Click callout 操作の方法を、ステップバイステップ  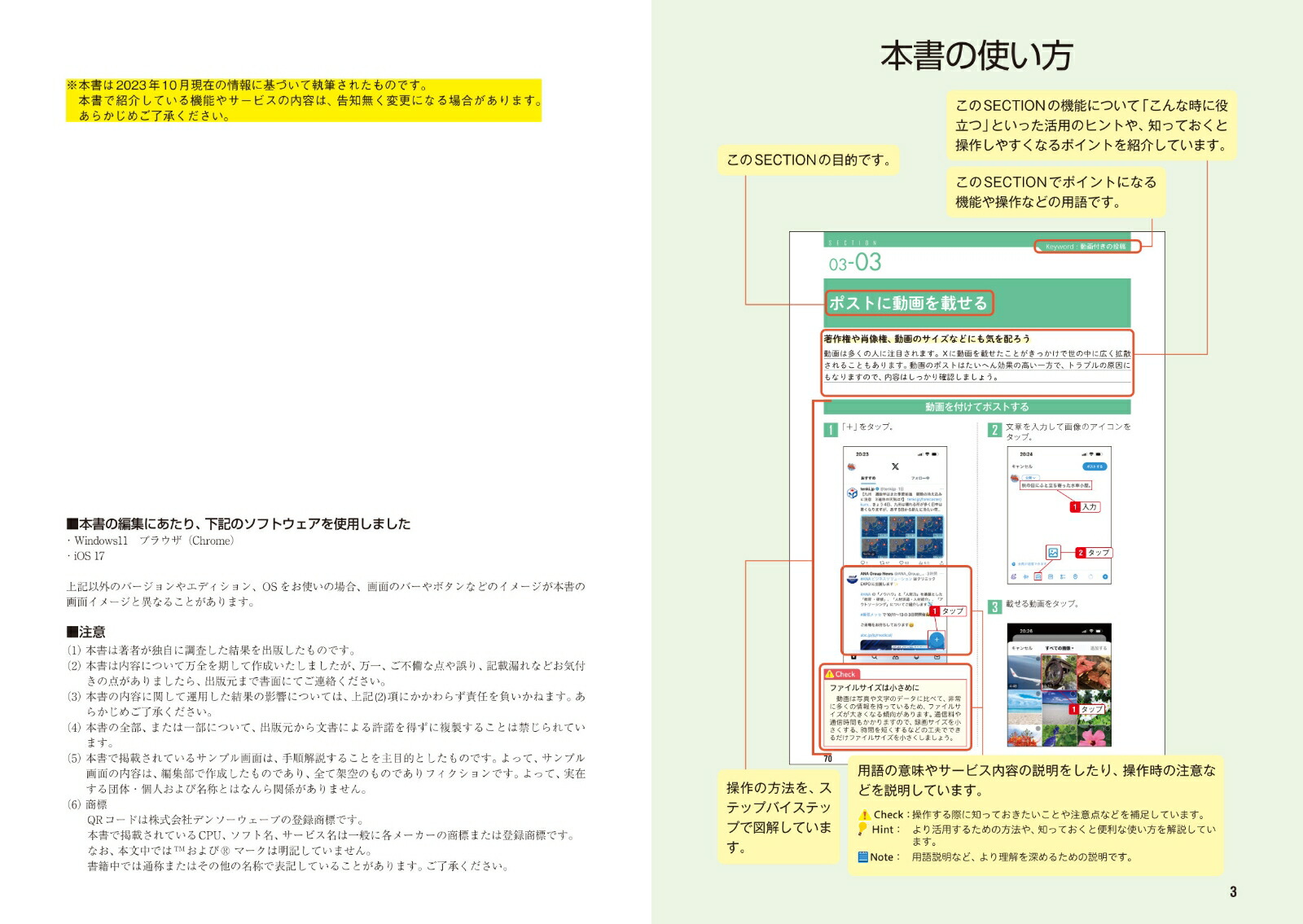pyautogui.click(x=779, y=817)
